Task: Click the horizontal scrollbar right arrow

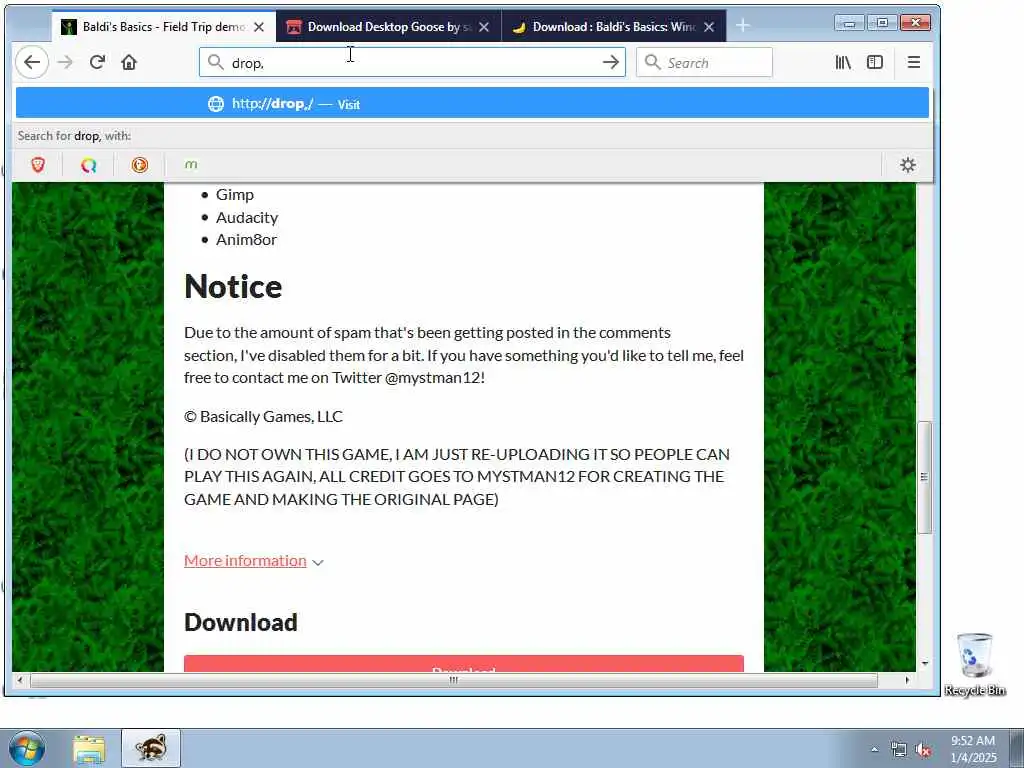Action: click(907, 680)
